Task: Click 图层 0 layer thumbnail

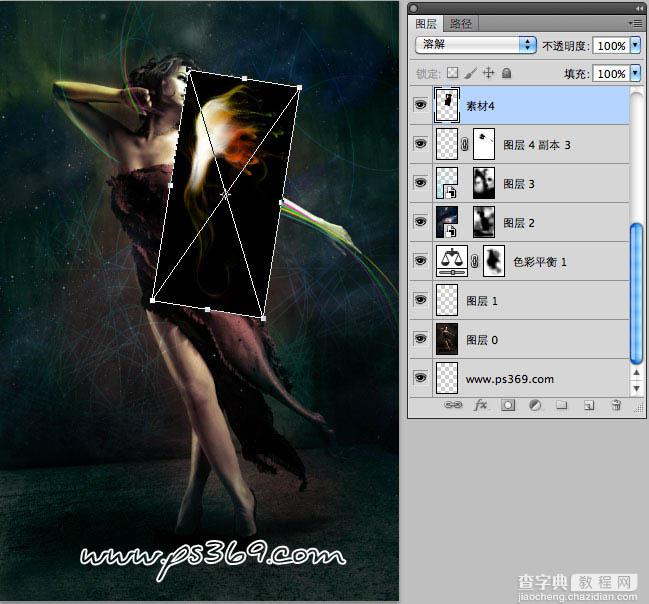Action: pos(447,339)
